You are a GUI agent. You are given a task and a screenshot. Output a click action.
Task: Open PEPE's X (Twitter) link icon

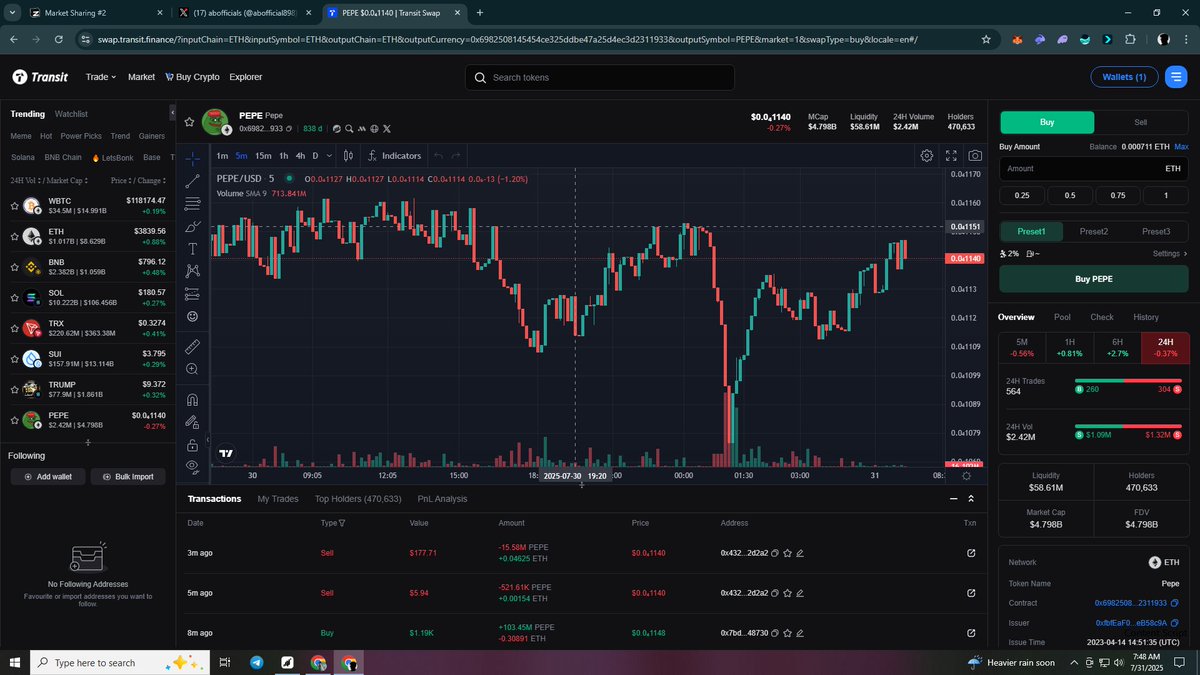[x=387, y=129]
